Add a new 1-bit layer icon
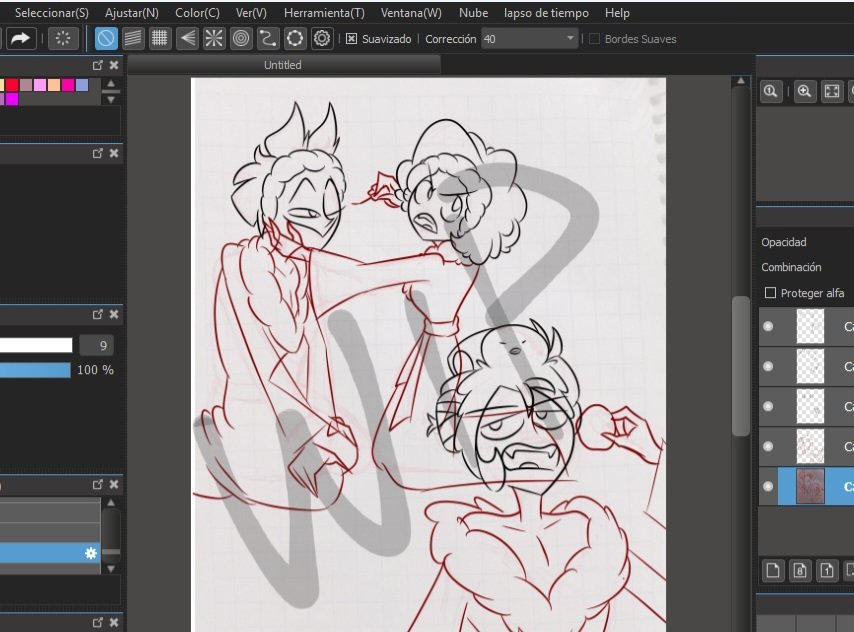The image size is (854, 632). click(x=827, y=570)
